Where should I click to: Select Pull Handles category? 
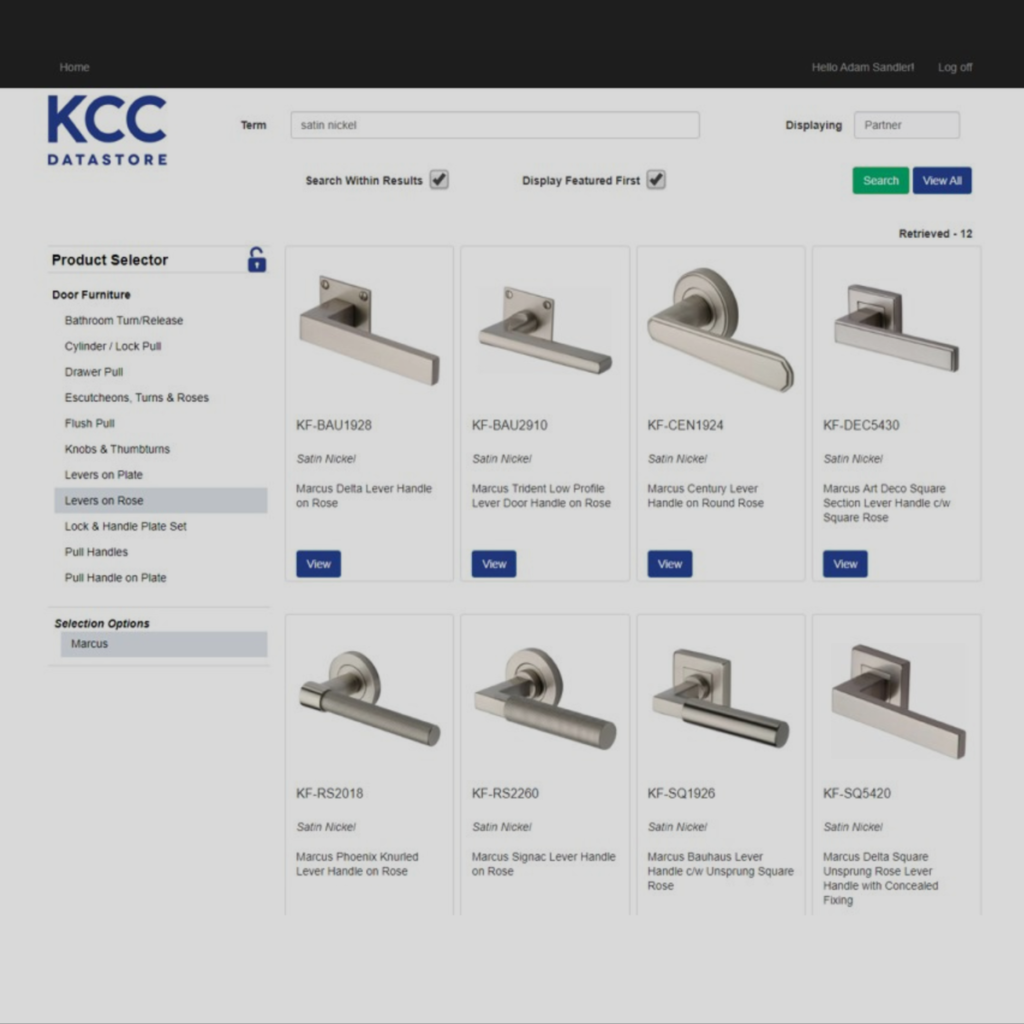[x=96, y=552]
